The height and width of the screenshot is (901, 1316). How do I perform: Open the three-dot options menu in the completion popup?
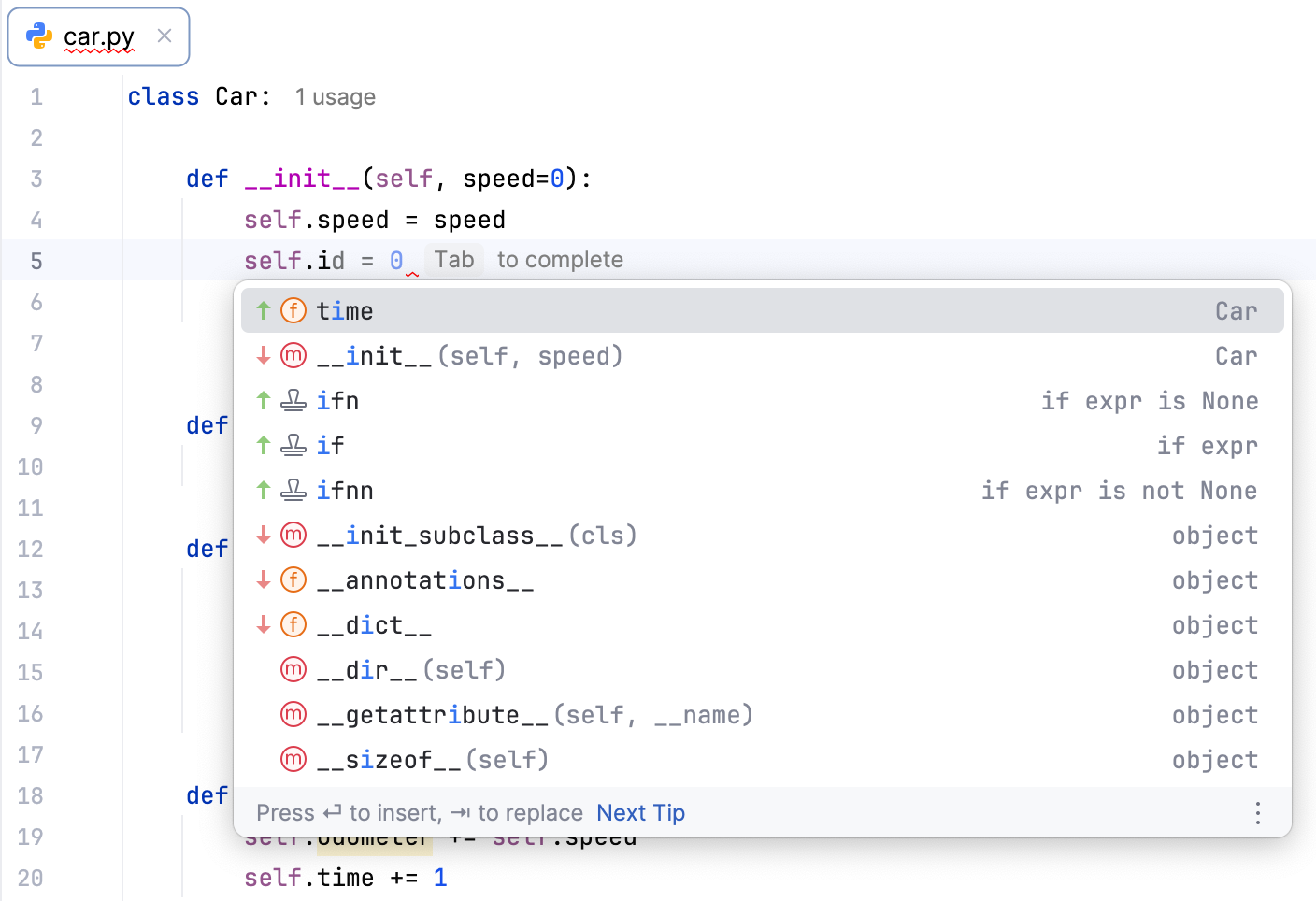coord(1257,813)
